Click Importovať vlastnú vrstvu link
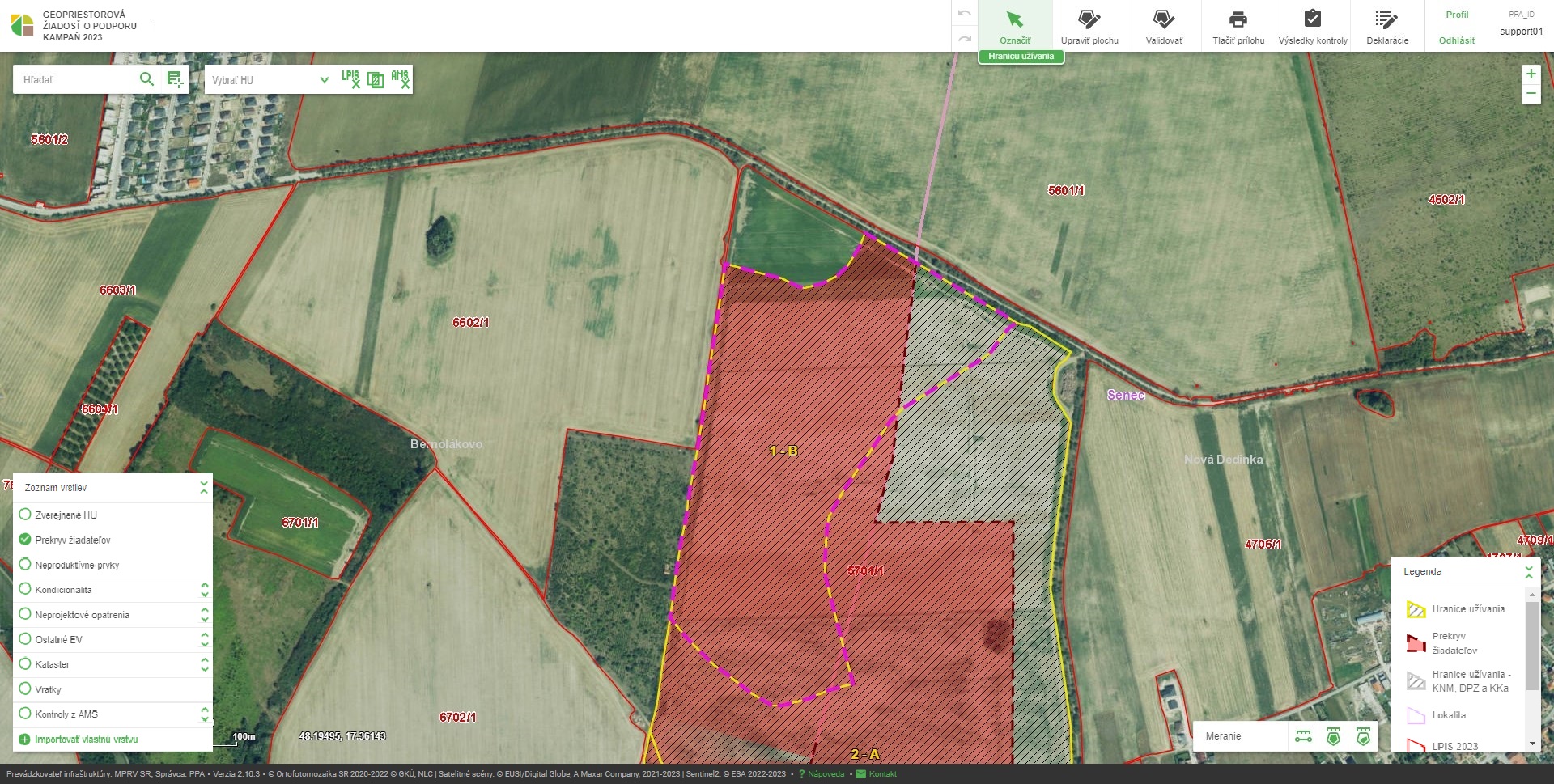 [86, 740]
